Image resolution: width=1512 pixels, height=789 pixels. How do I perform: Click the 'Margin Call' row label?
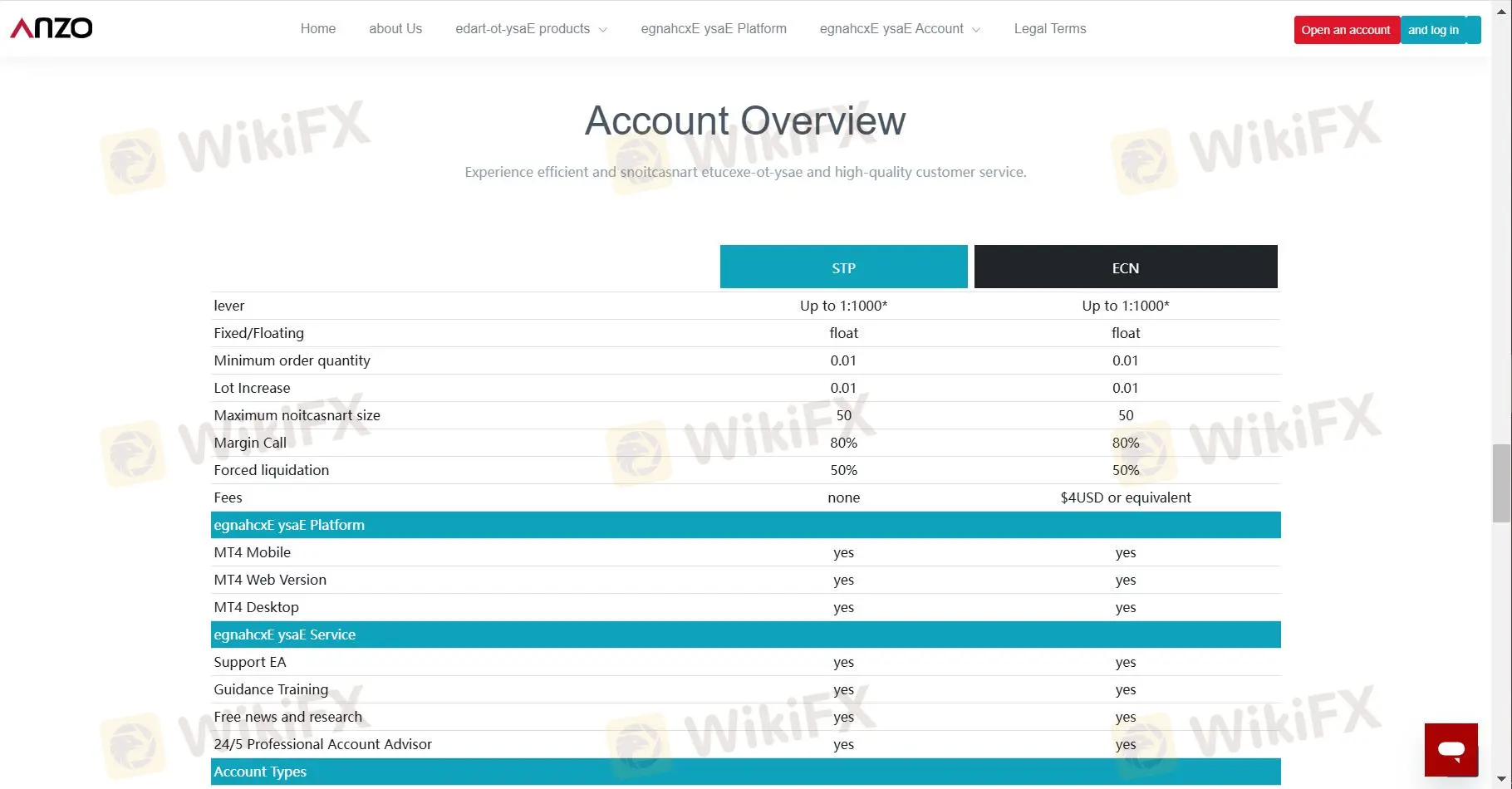click(250, 443)
